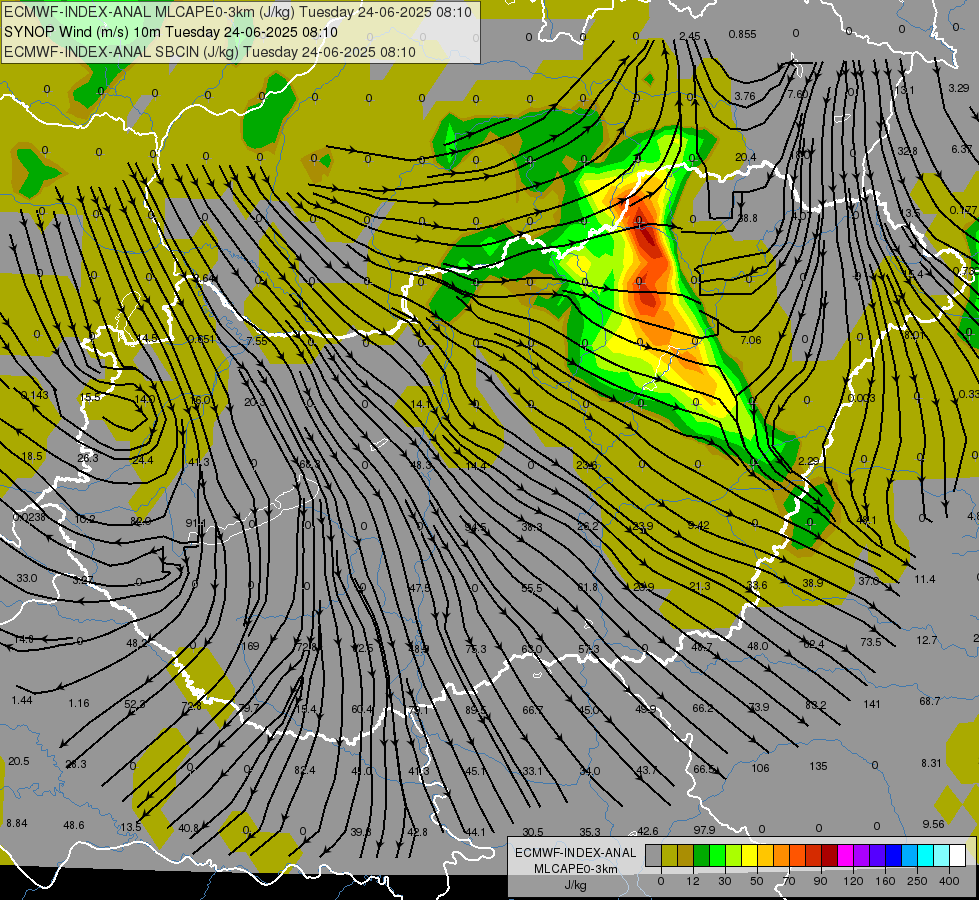
Task: Click the map value '8.31'
Action: coord(931,763)
